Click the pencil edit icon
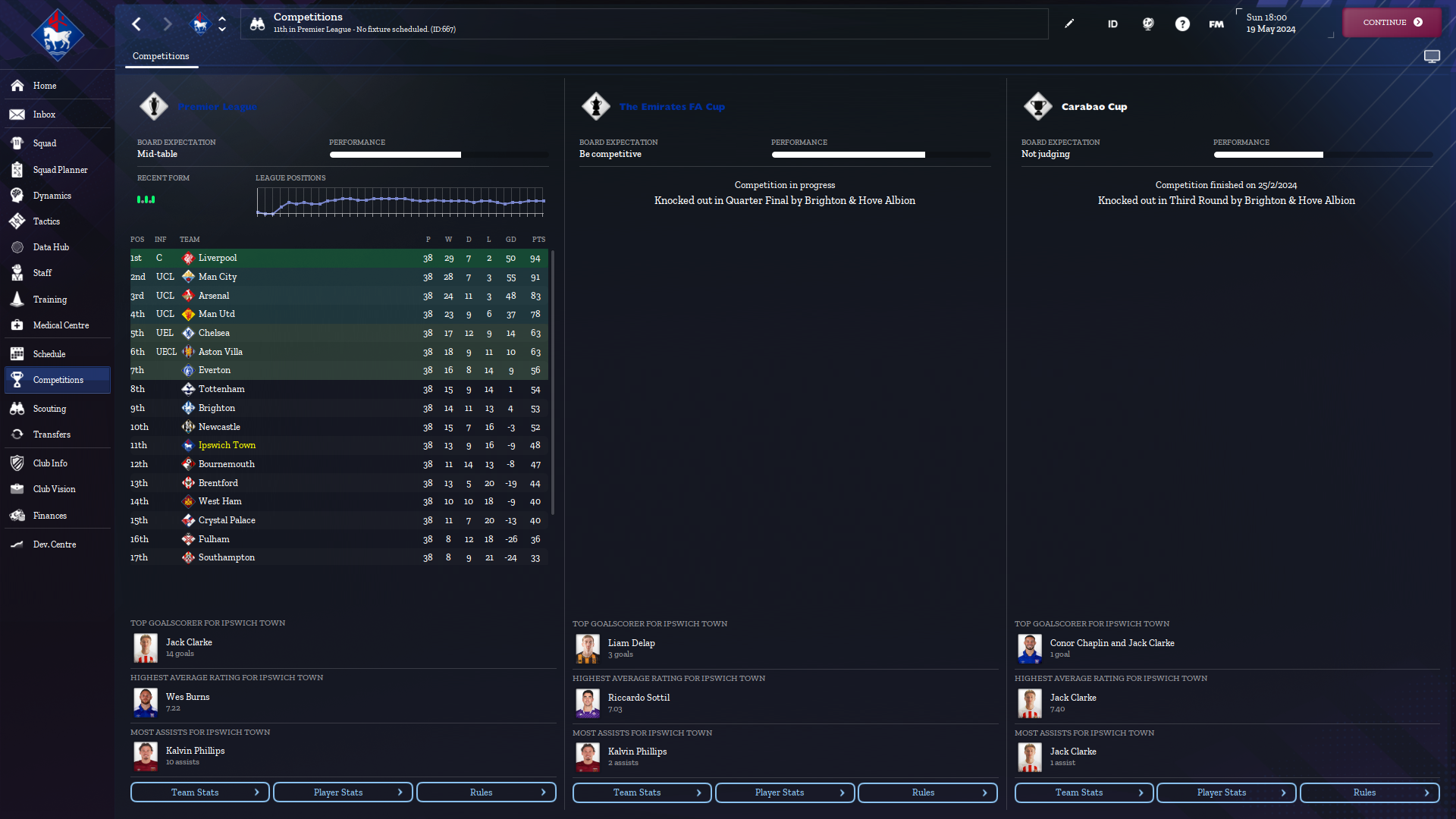The width and height of the screenshot is (1456, 819). (1069, 24)
